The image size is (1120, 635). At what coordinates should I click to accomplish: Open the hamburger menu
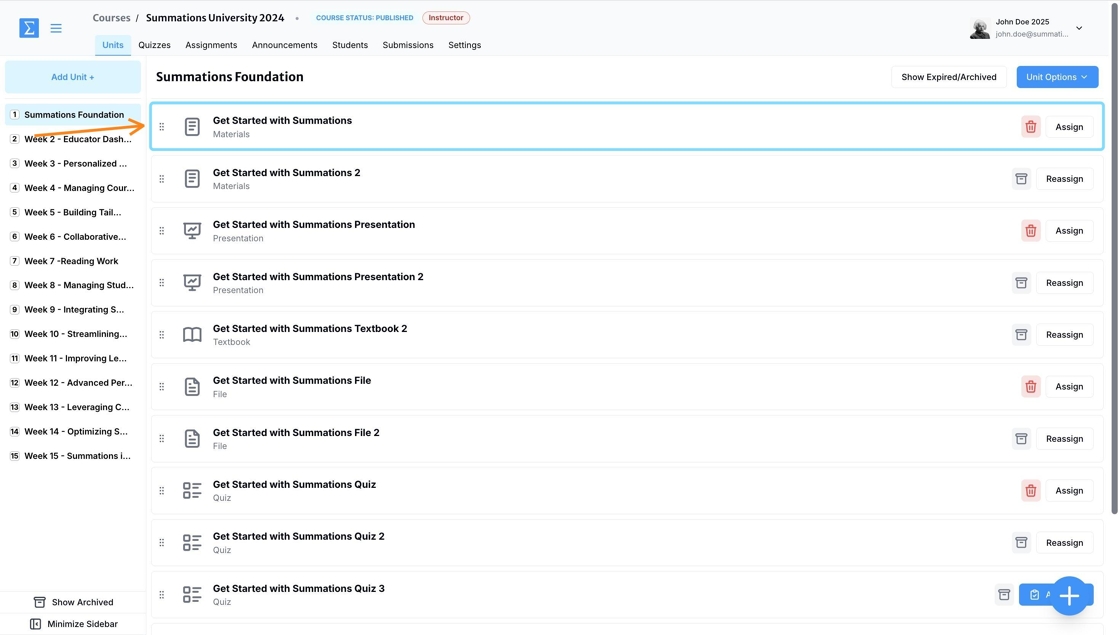[56, 29]
